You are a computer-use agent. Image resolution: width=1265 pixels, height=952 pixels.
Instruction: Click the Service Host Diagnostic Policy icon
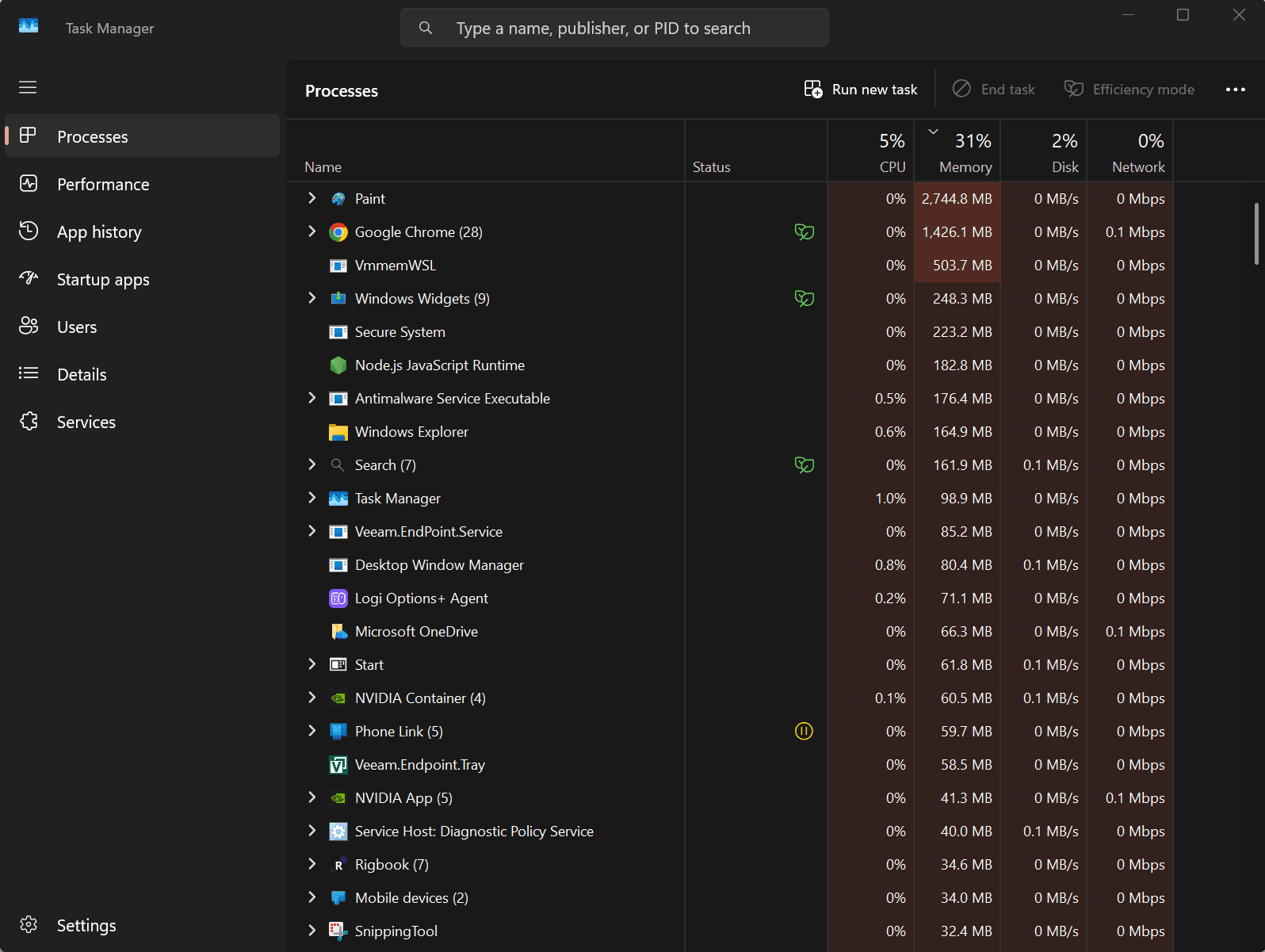tap(338, 832)
